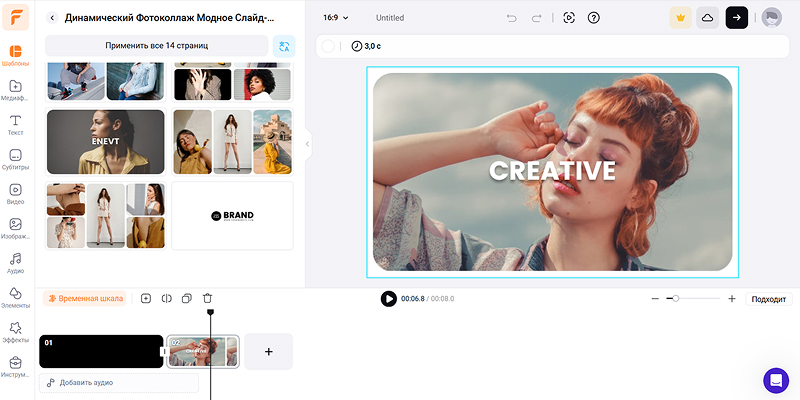
Task: Open the Инструменты sidebar panel
Action: pos(15,367)
